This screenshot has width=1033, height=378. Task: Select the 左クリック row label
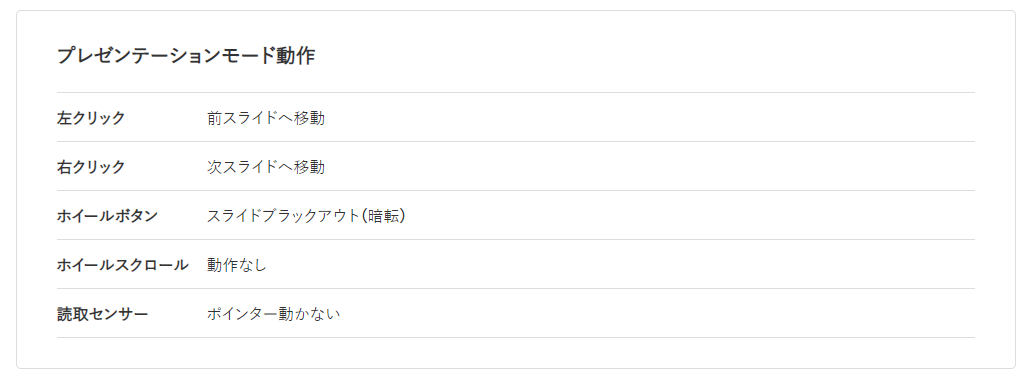coord(91,119)
